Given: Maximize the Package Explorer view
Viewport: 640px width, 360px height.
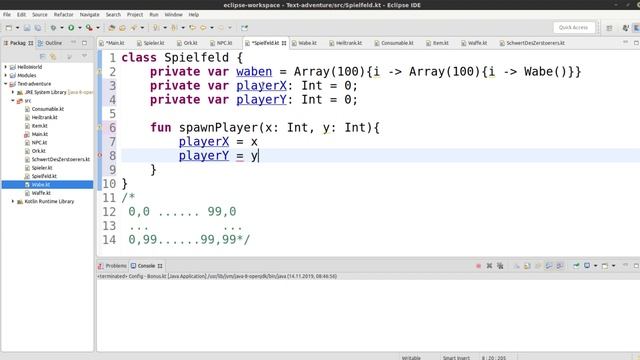Looking at the screenshot, I should (x=84, y=43).
